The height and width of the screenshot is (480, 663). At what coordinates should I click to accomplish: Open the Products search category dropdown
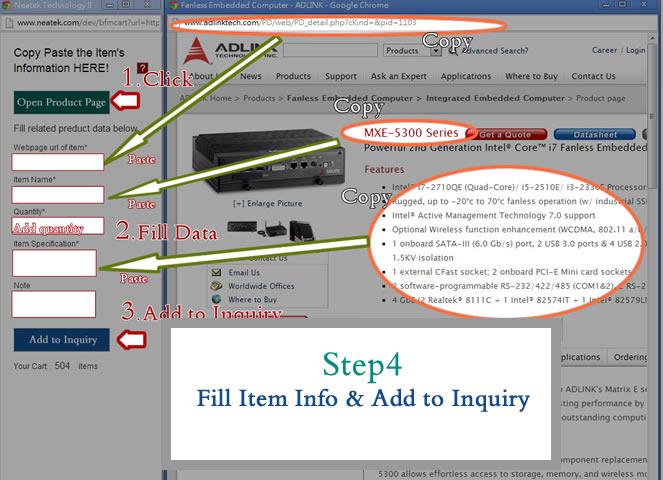[412, 51]
